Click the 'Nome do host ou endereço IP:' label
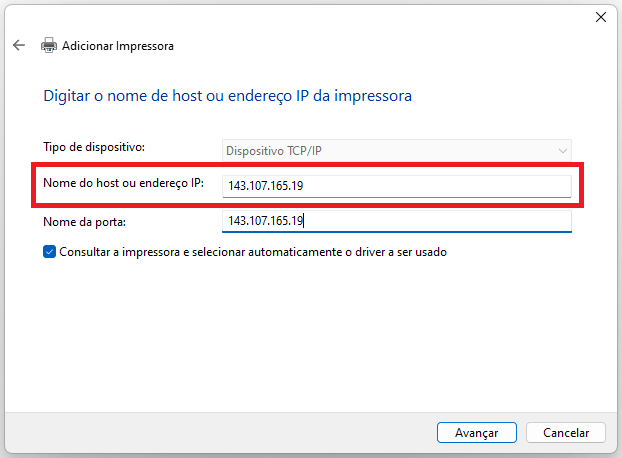The width and height of the screenshot is (622, 458). coord(123,183)
